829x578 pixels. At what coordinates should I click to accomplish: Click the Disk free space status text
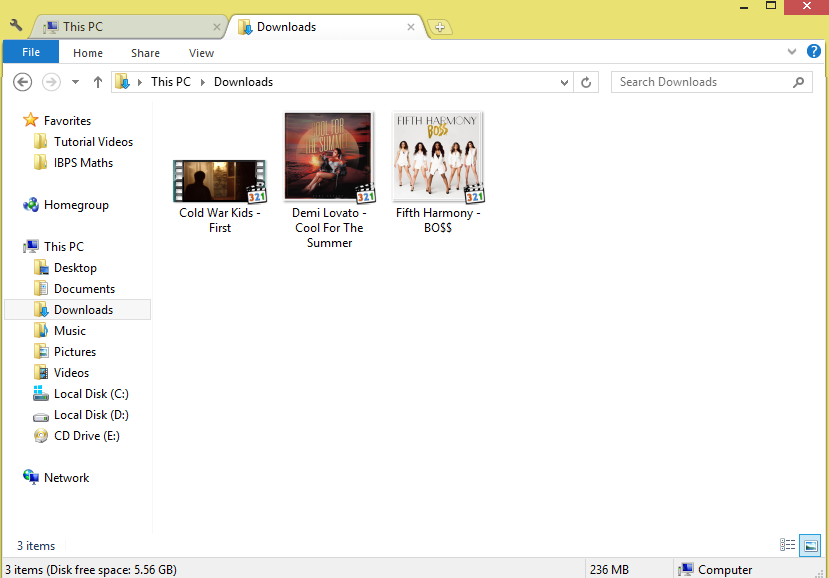91,570
